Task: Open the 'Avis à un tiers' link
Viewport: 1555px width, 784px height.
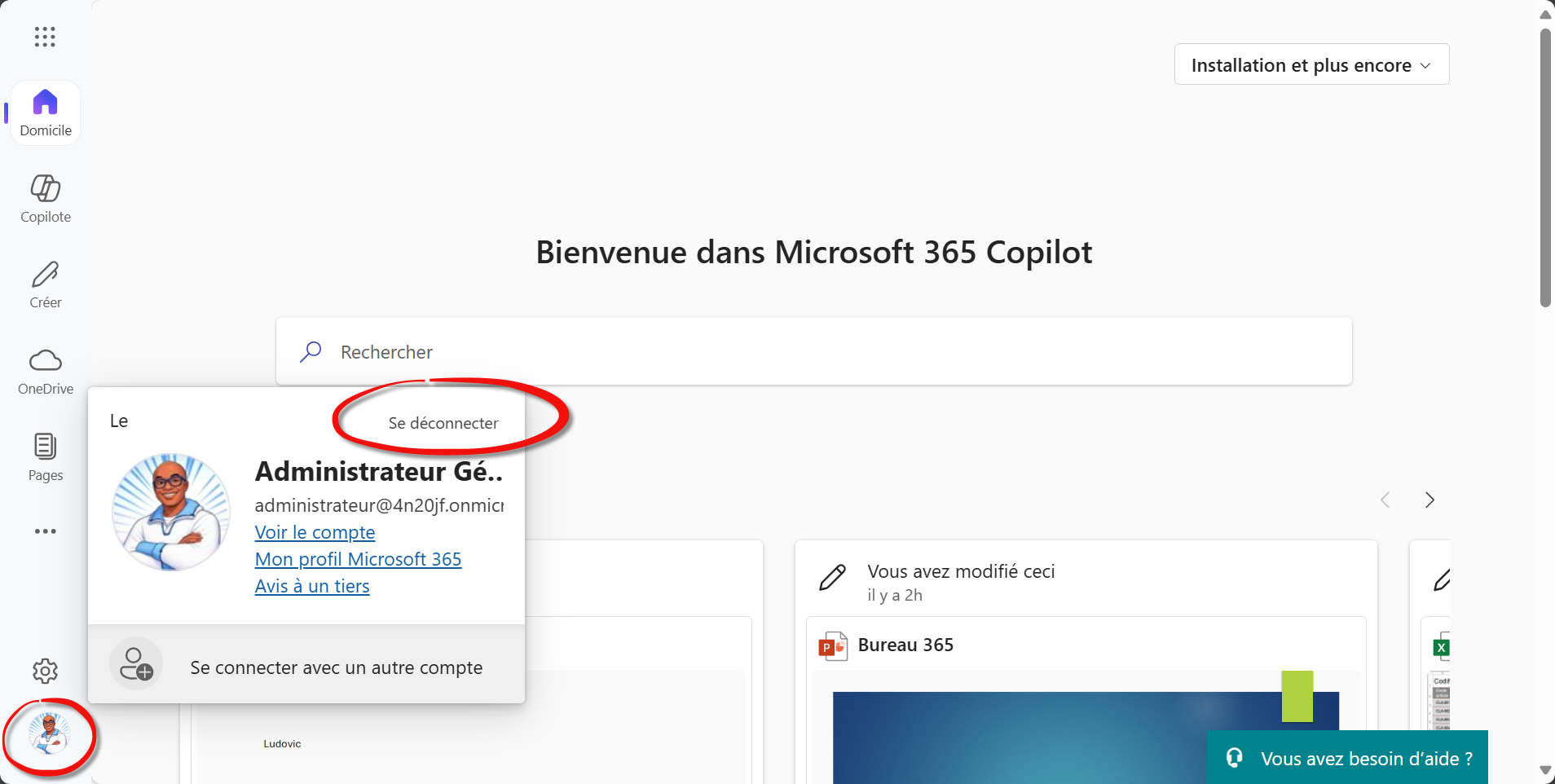Action: [312, 586]
